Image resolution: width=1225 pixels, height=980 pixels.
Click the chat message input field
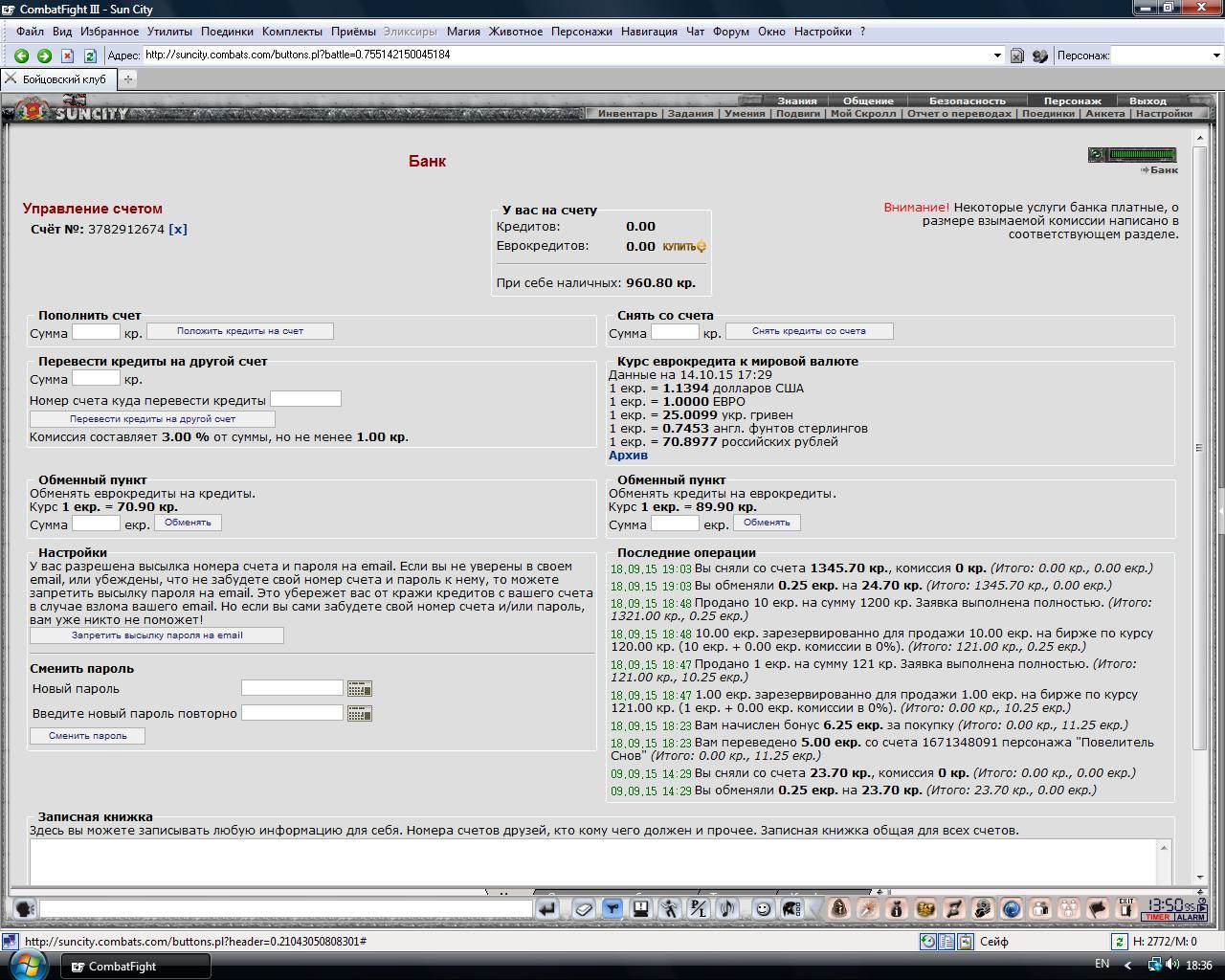(286, 908)
